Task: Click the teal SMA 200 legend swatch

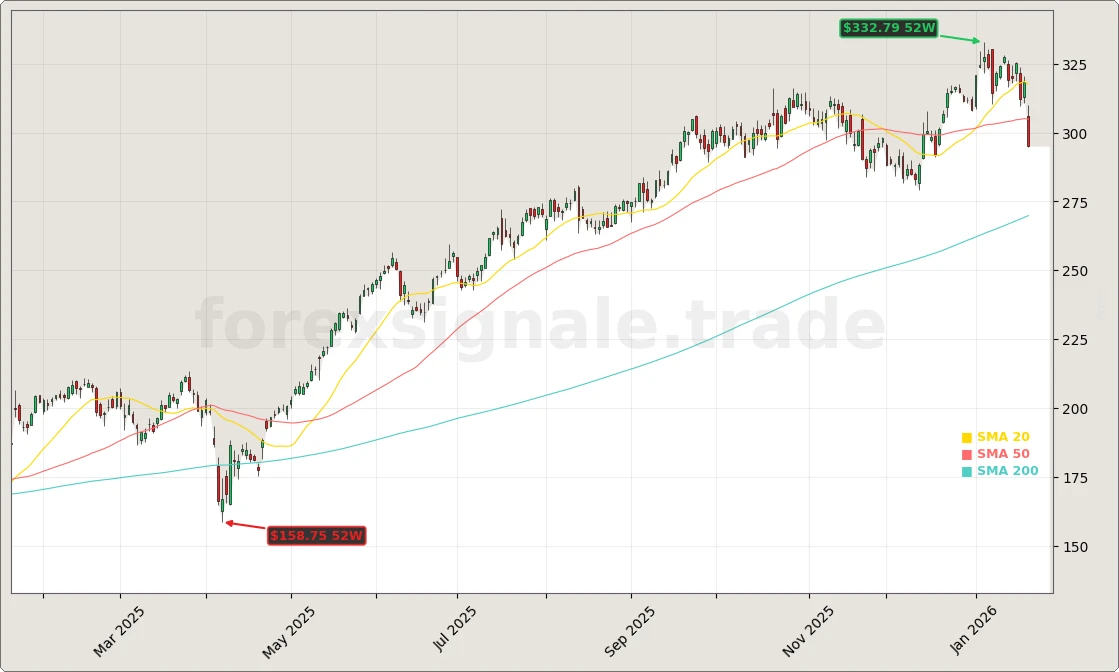Action: pyautogui.click(x=966, y=472)
